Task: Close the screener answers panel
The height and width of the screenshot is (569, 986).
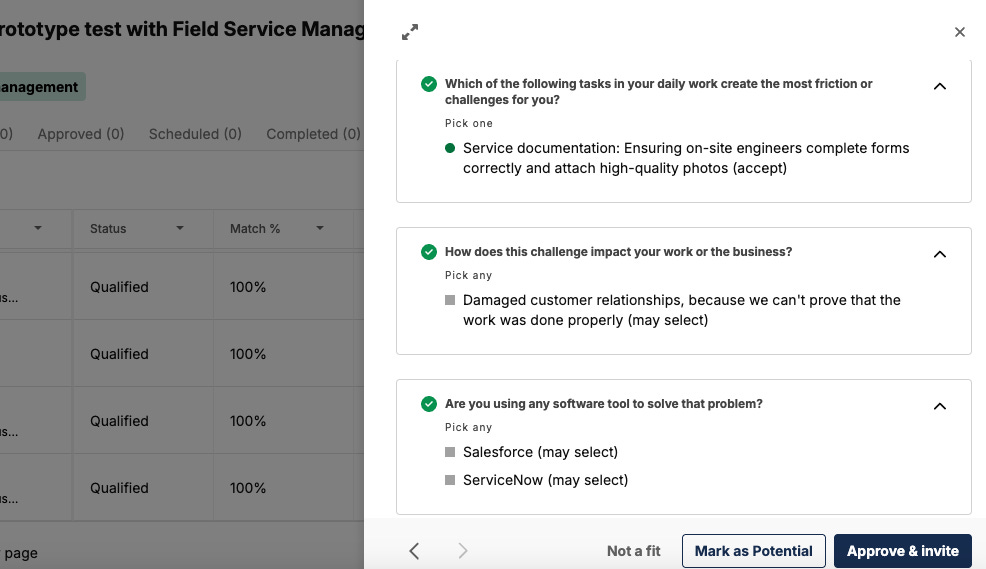Action: [x=960, y=32]
